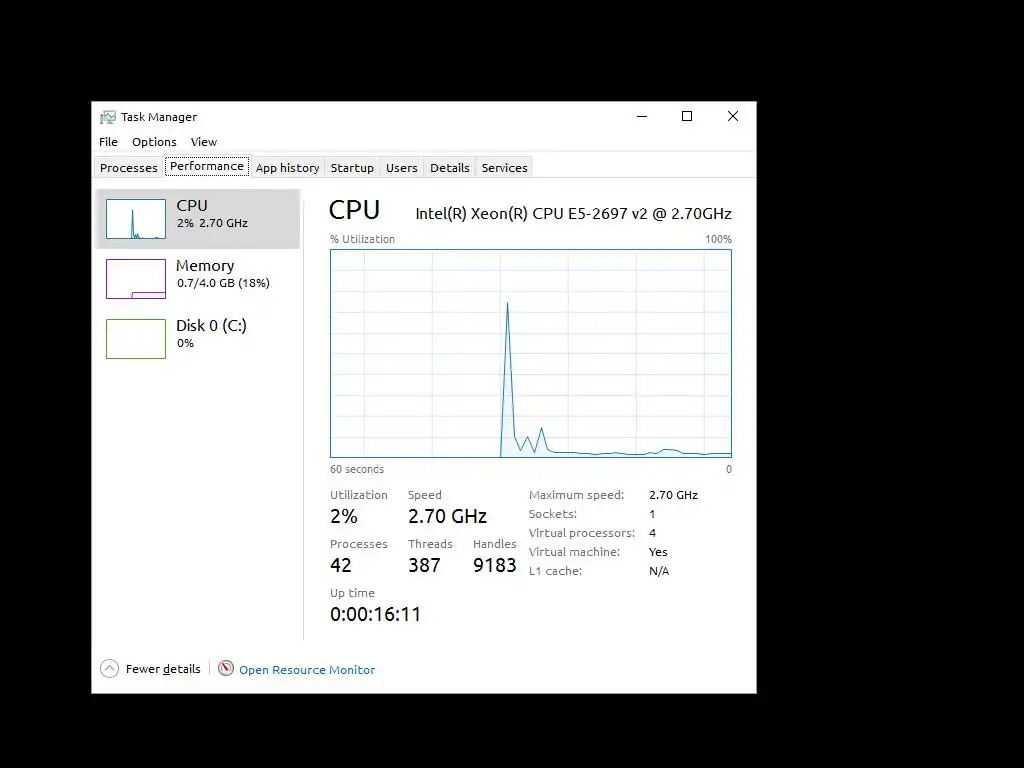Click the handles count 9183

494,565
